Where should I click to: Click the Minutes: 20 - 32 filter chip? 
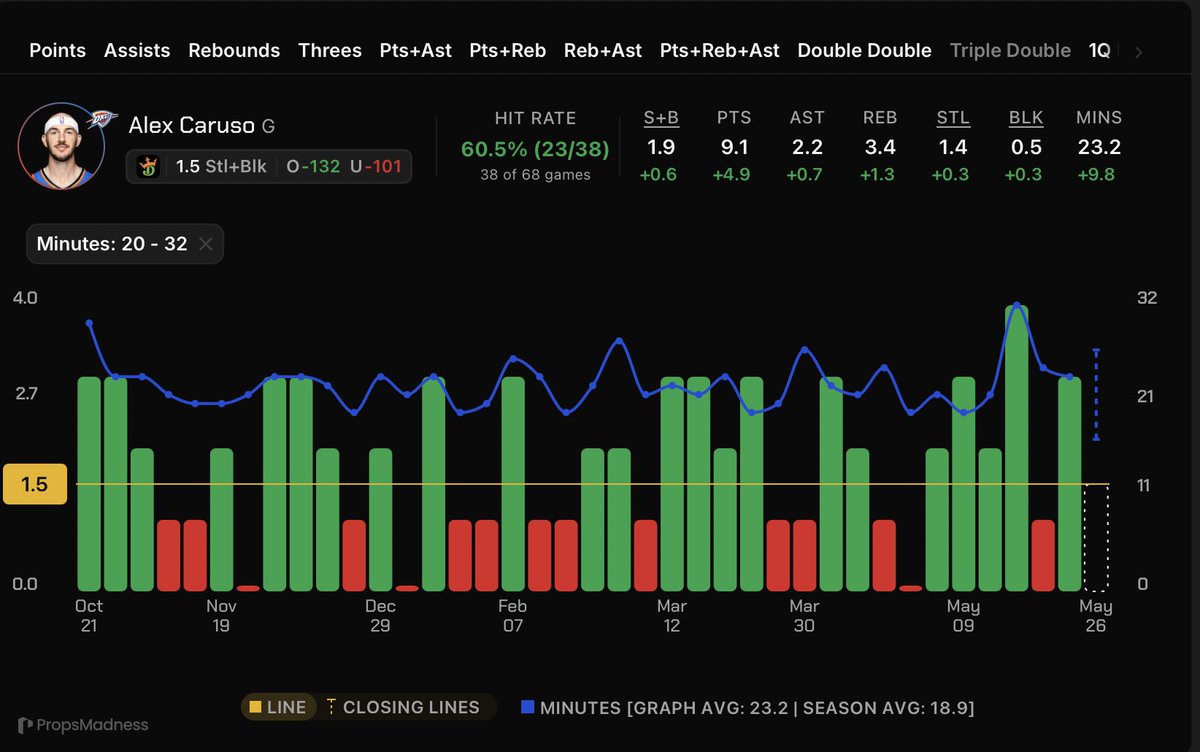pos(125,244)
